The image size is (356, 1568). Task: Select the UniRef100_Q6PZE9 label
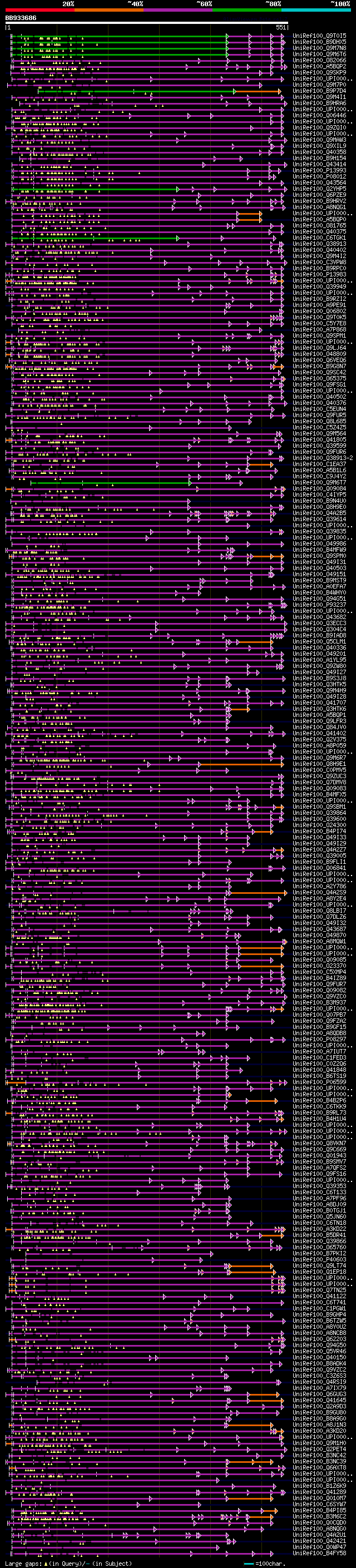tap(319, 195)
